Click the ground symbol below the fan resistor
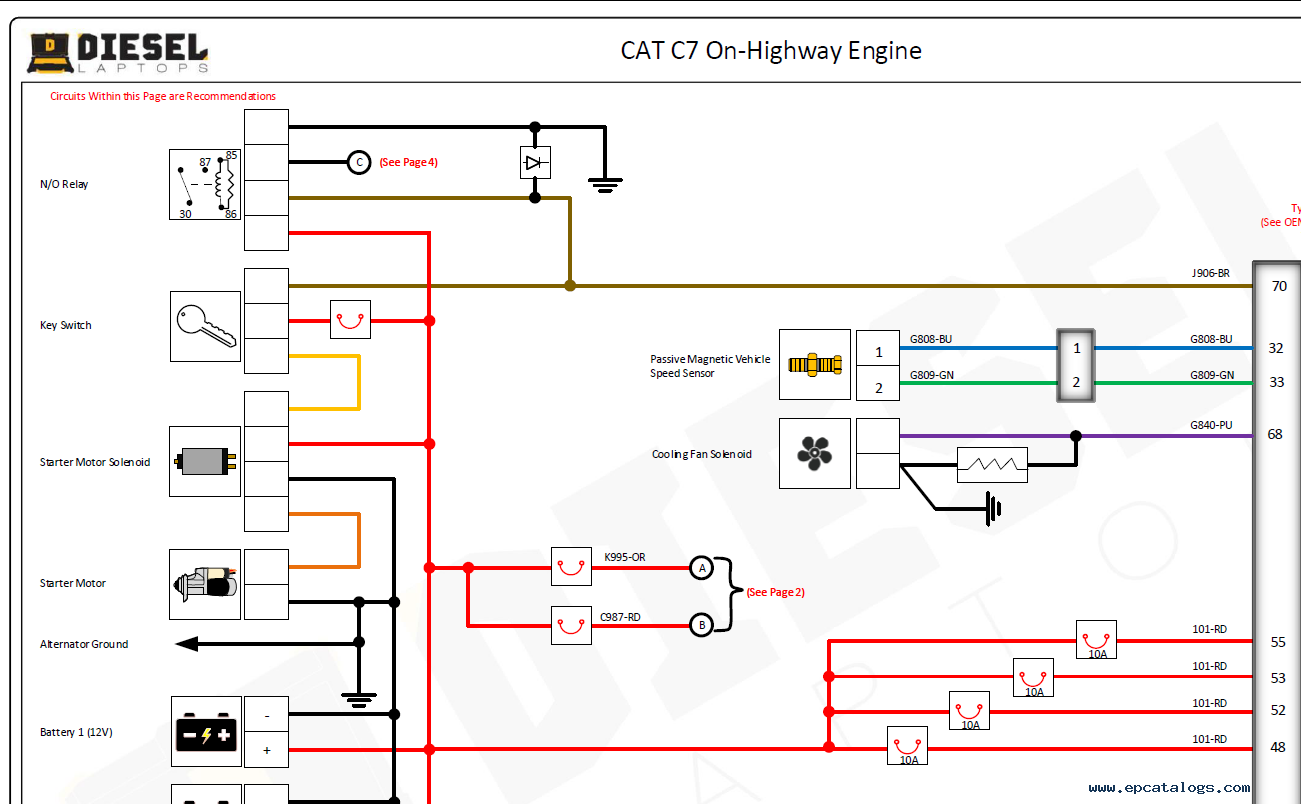This screenshot has height=804, width=1301. coord(992,508)
